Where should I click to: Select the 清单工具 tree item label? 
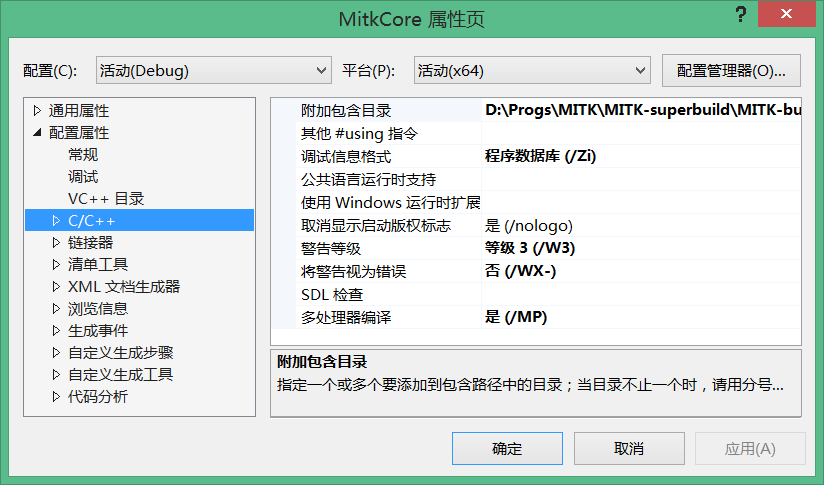[98, 265]
